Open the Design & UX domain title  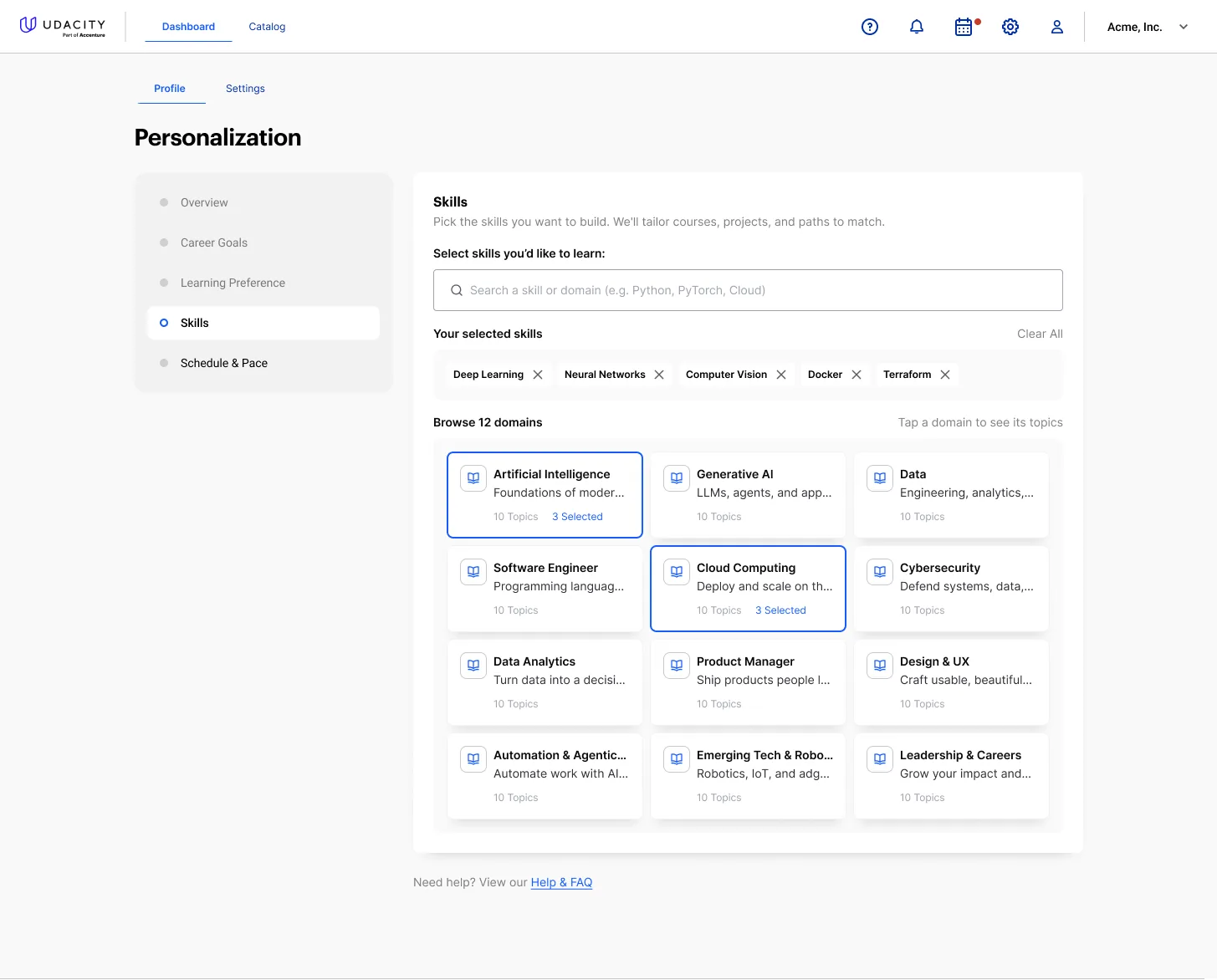click(934, 661)
